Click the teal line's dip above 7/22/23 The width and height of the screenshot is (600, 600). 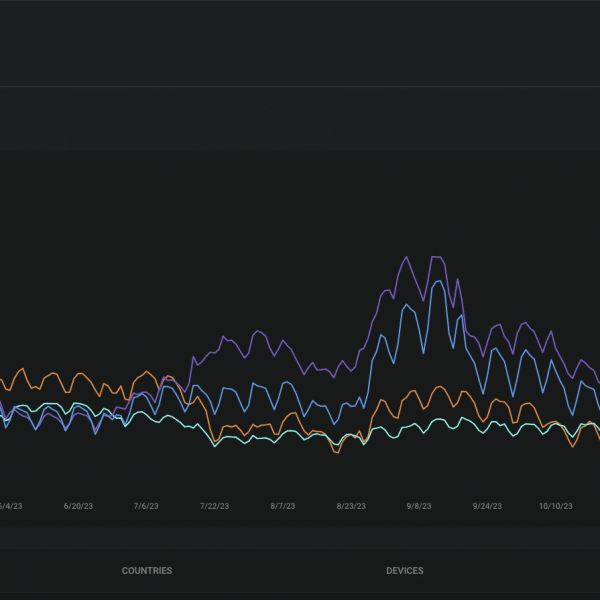[216, 446]
